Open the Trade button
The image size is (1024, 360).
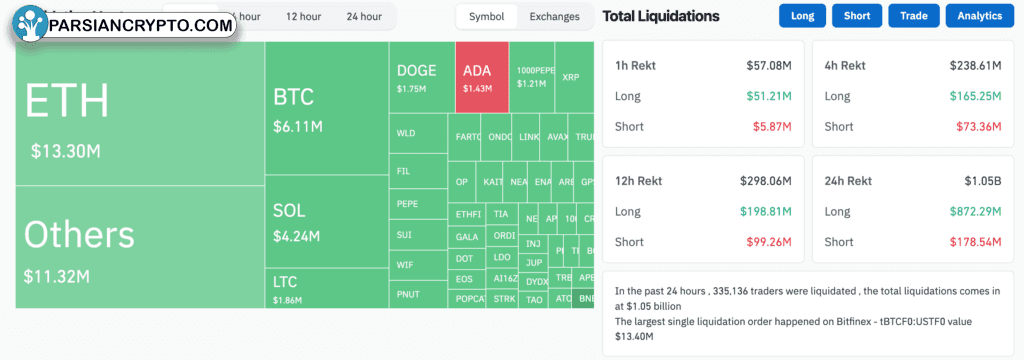[914, 16]
